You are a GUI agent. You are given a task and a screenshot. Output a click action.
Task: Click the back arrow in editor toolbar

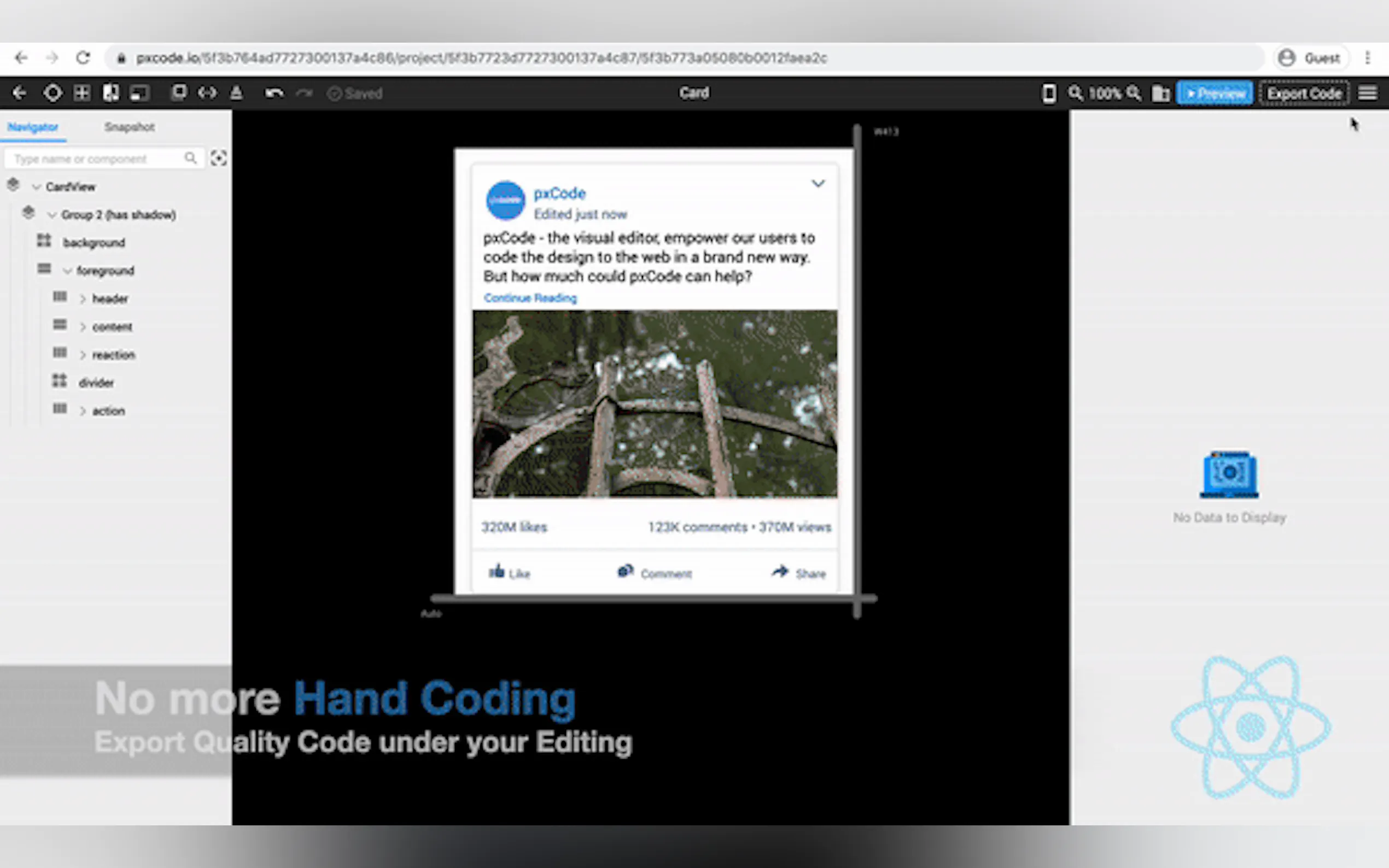(19, 93)
